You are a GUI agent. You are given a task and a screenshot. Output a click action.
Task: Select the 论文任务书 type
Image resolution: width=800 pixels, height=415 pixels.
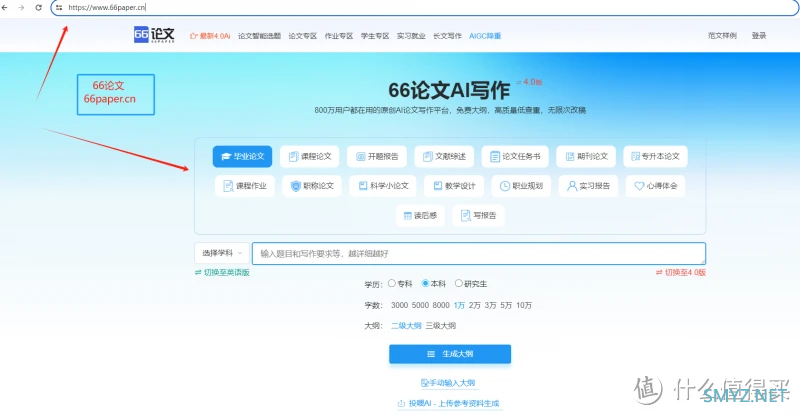tap(515, 156)
